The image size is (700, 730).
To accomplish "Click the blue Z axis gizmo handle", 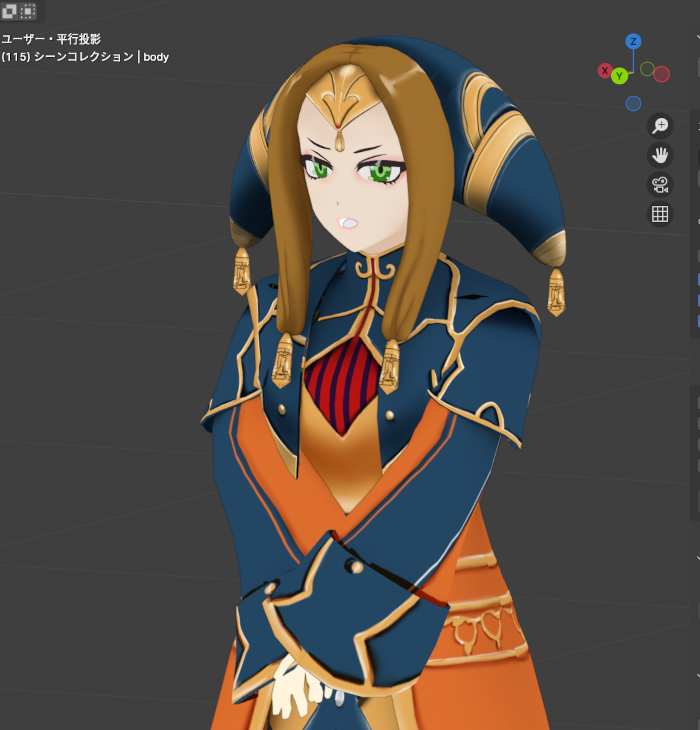I will point(633,41).
